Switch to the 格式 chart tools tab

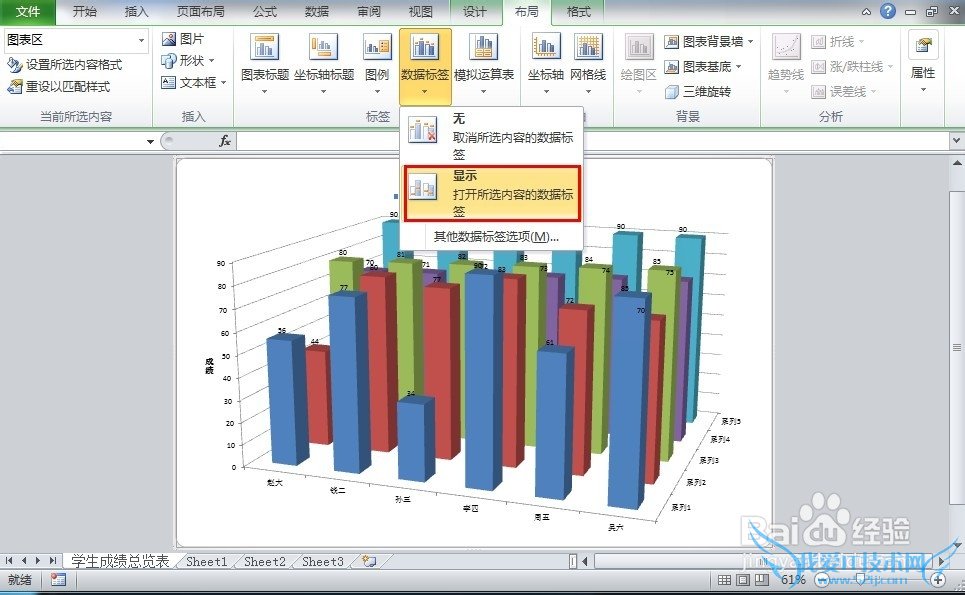[x=578, y=11]
